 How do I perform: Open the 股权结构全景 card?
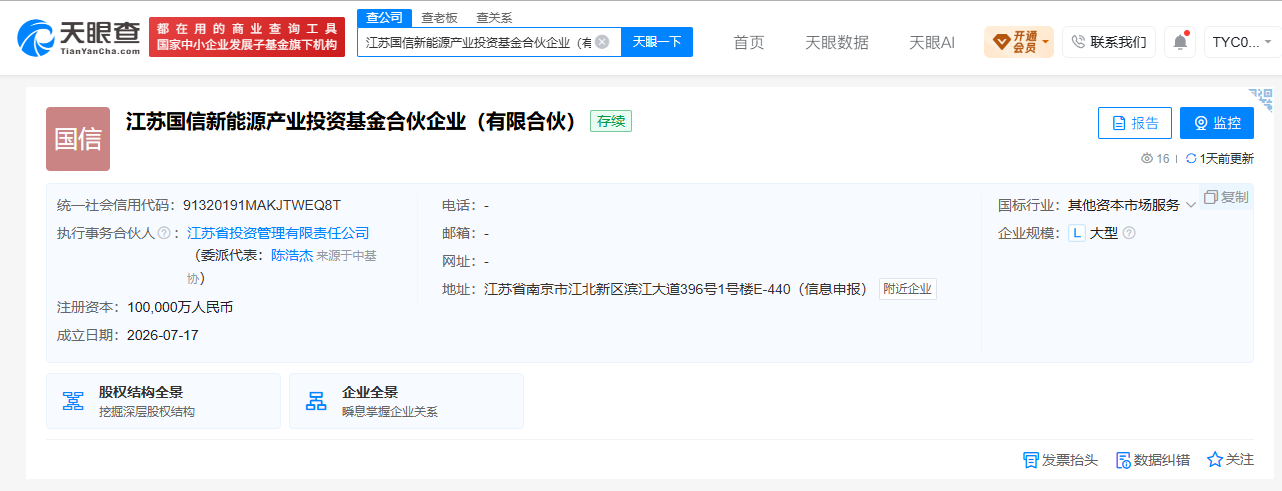163,401
